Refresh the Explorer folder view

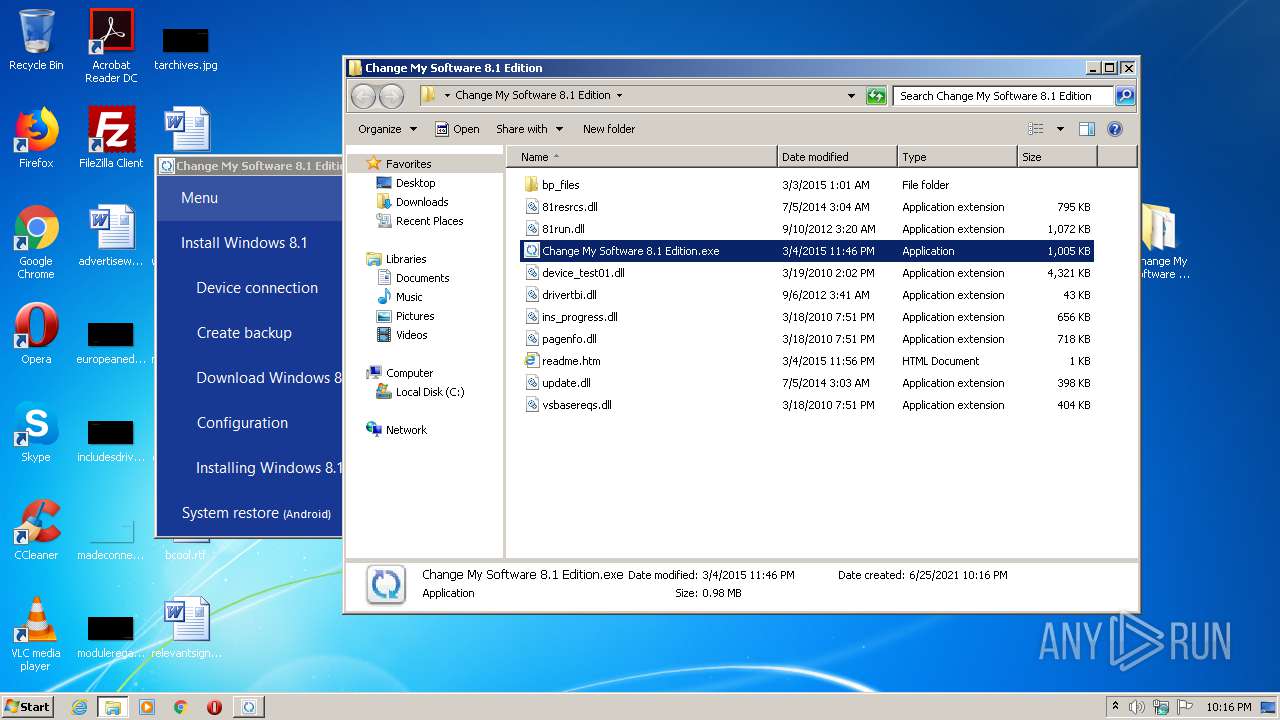876,96
